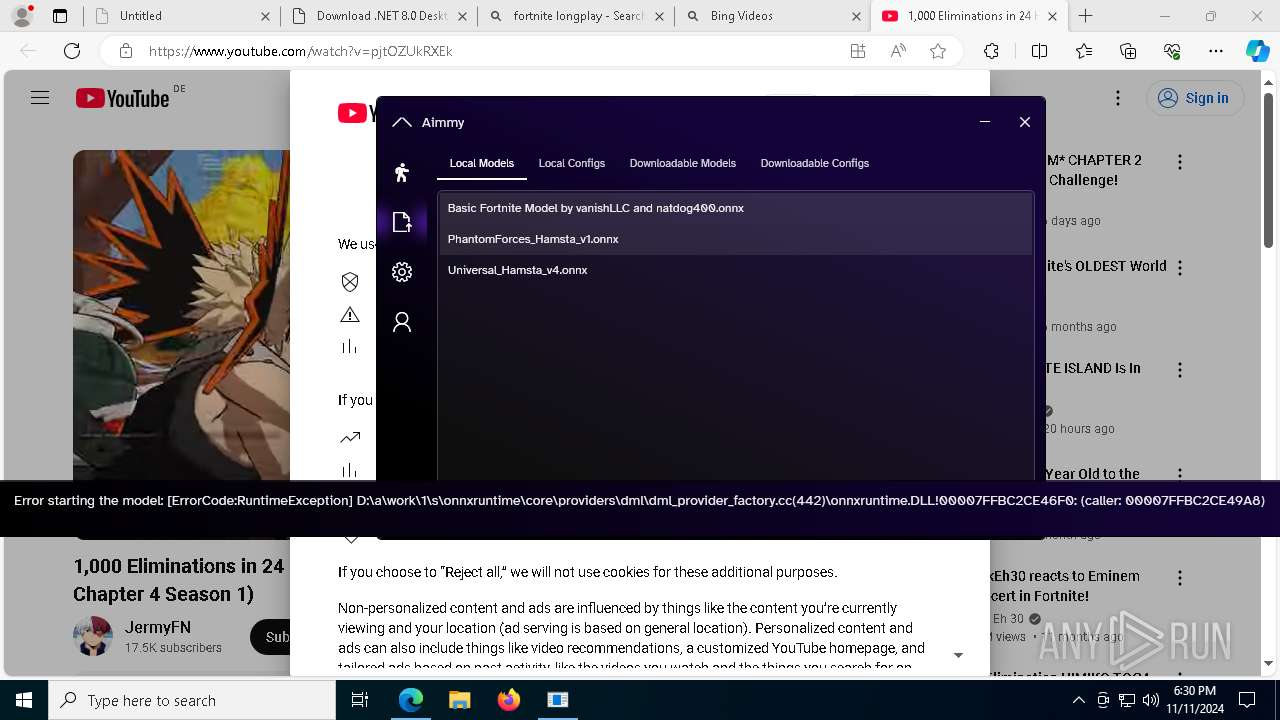1280x720 pixels.
Task: Open Edge Settings and more menu
Action: (x=1216, y=51)
